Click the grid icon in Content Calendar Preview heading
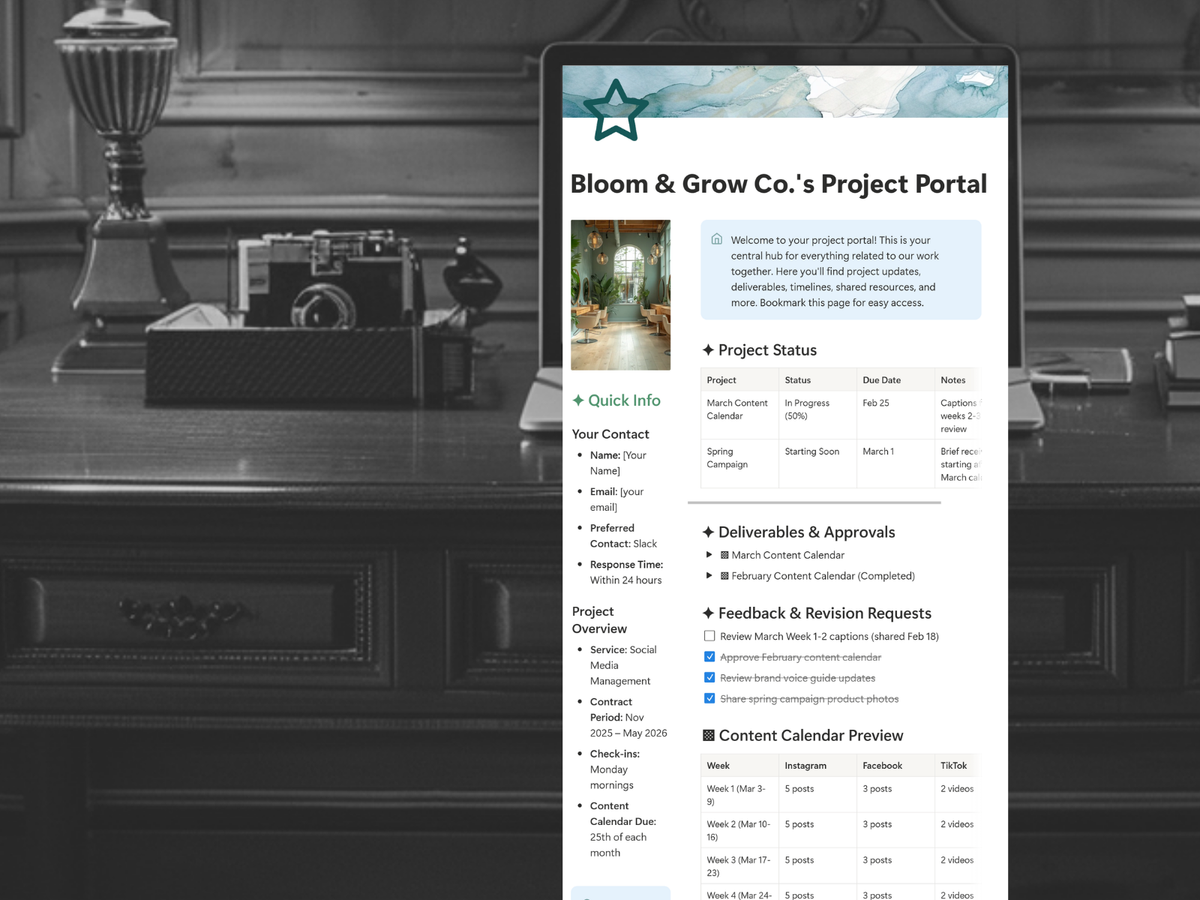Viewport: 1200px width, 900px height. tap(709, 736)
